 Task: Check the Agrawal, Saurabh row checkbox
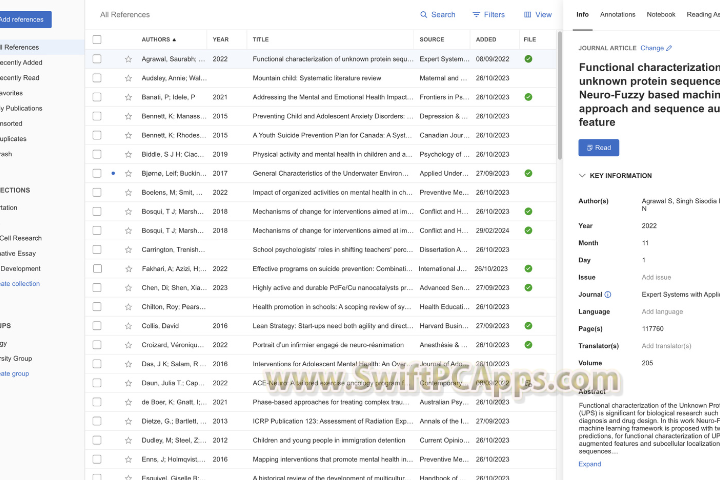click(97, 59)
